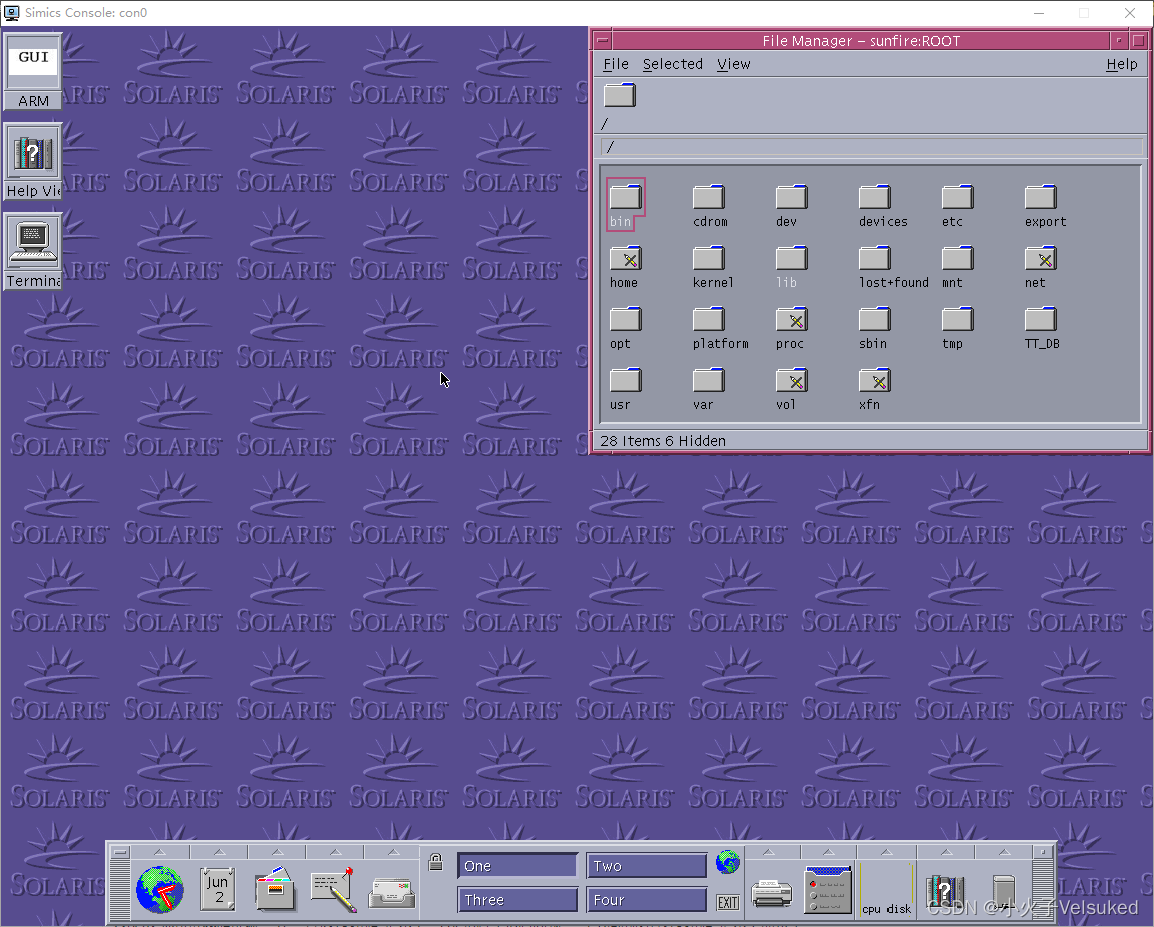Lock the screen with padlock button
The image size is (1154, 927).
pyautogui.click(x=436, y=862)
